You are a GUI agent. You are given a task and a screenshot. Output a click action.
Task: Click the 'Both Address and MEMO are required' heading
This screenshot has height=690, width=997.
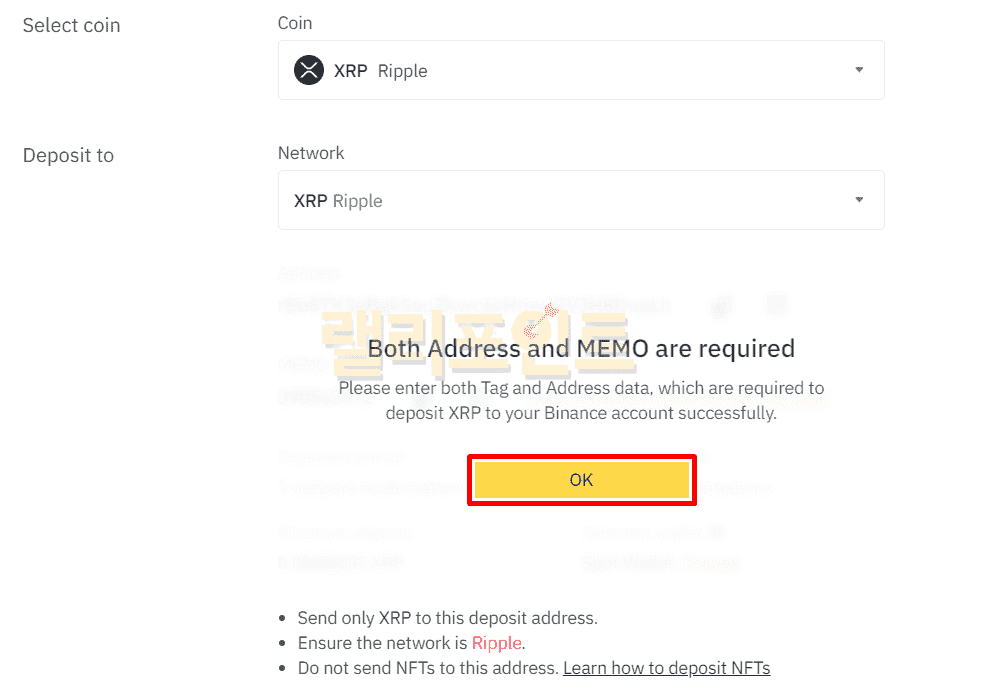click(581, 348)
